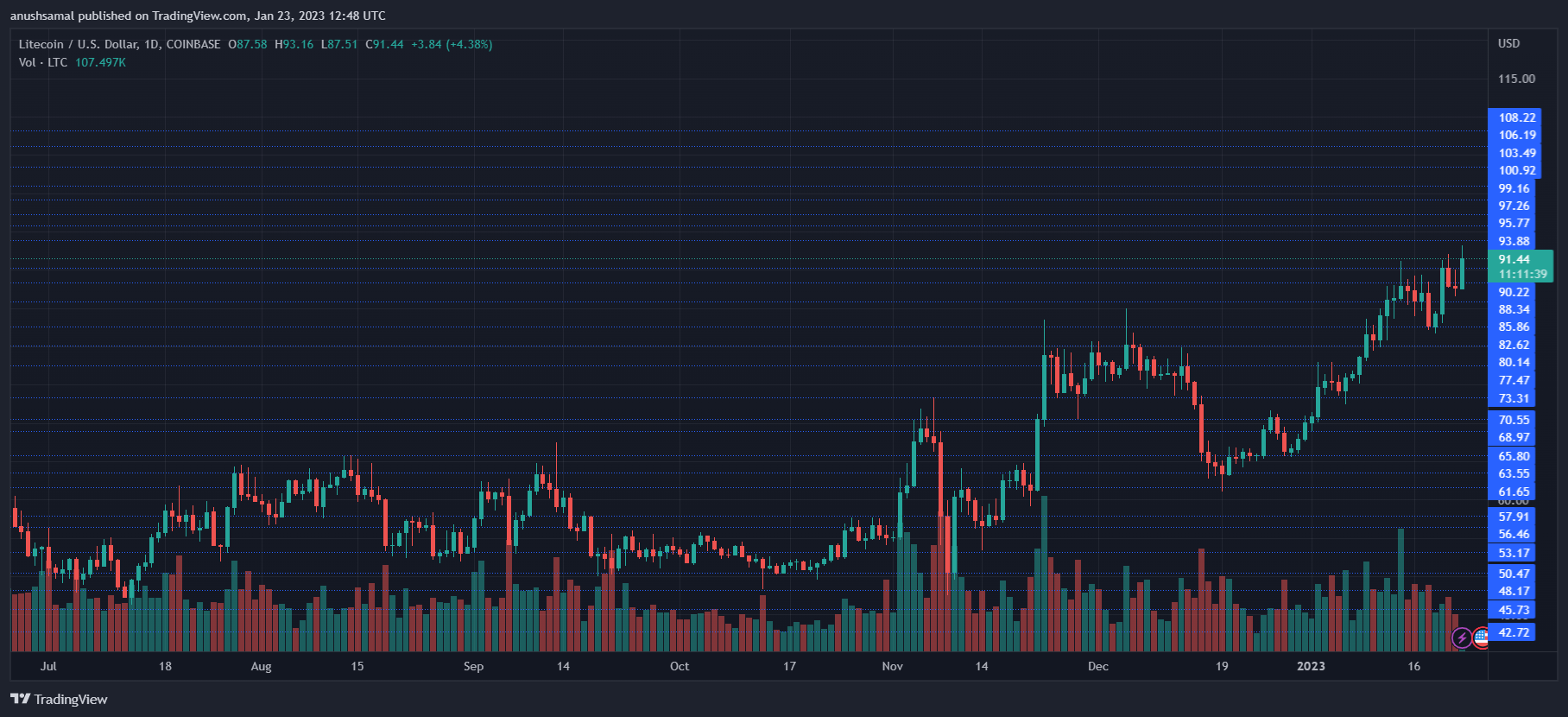Click the Nov label on time axis
This screenshot has width=1568, height=717.
(892, 666)
